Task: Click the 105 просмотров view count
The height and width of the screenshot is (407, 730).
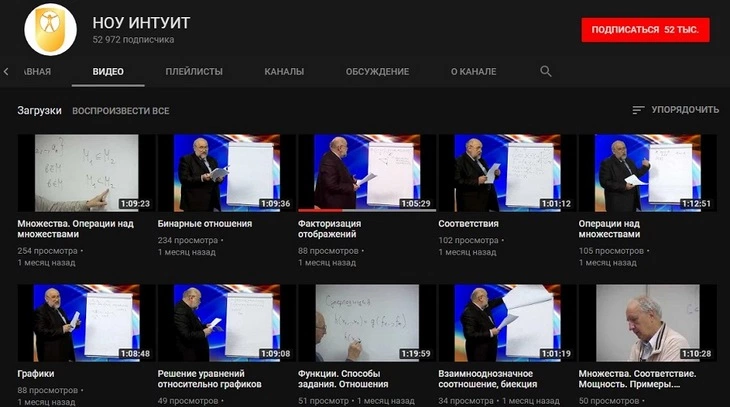Action: tap(611, 251)
